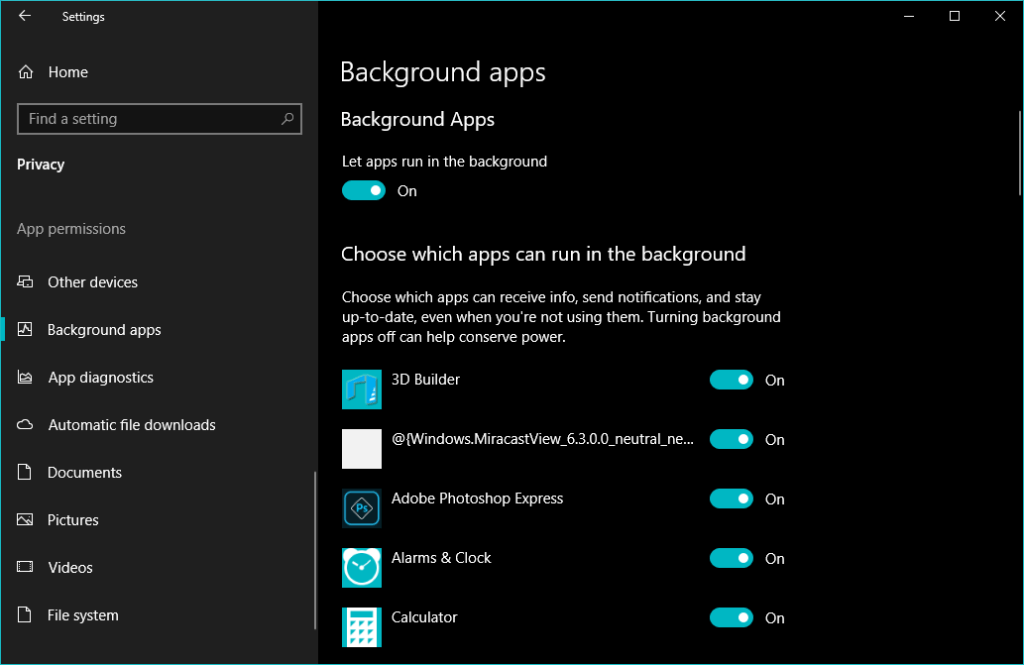Go back using the arrow button
The width and height of the screenshot is (1024, 665).
point(23,16)
